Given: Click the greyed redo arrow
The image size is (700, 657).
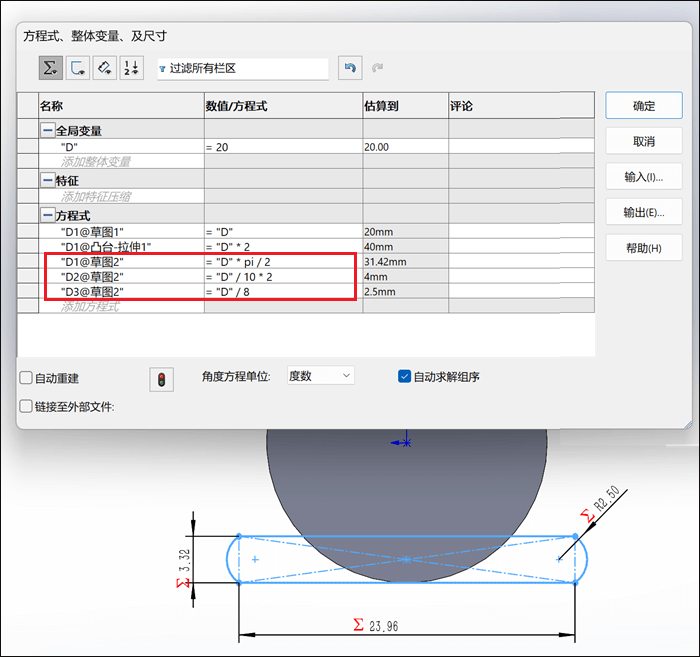Looking at the screenshot, I should [377, 68].
